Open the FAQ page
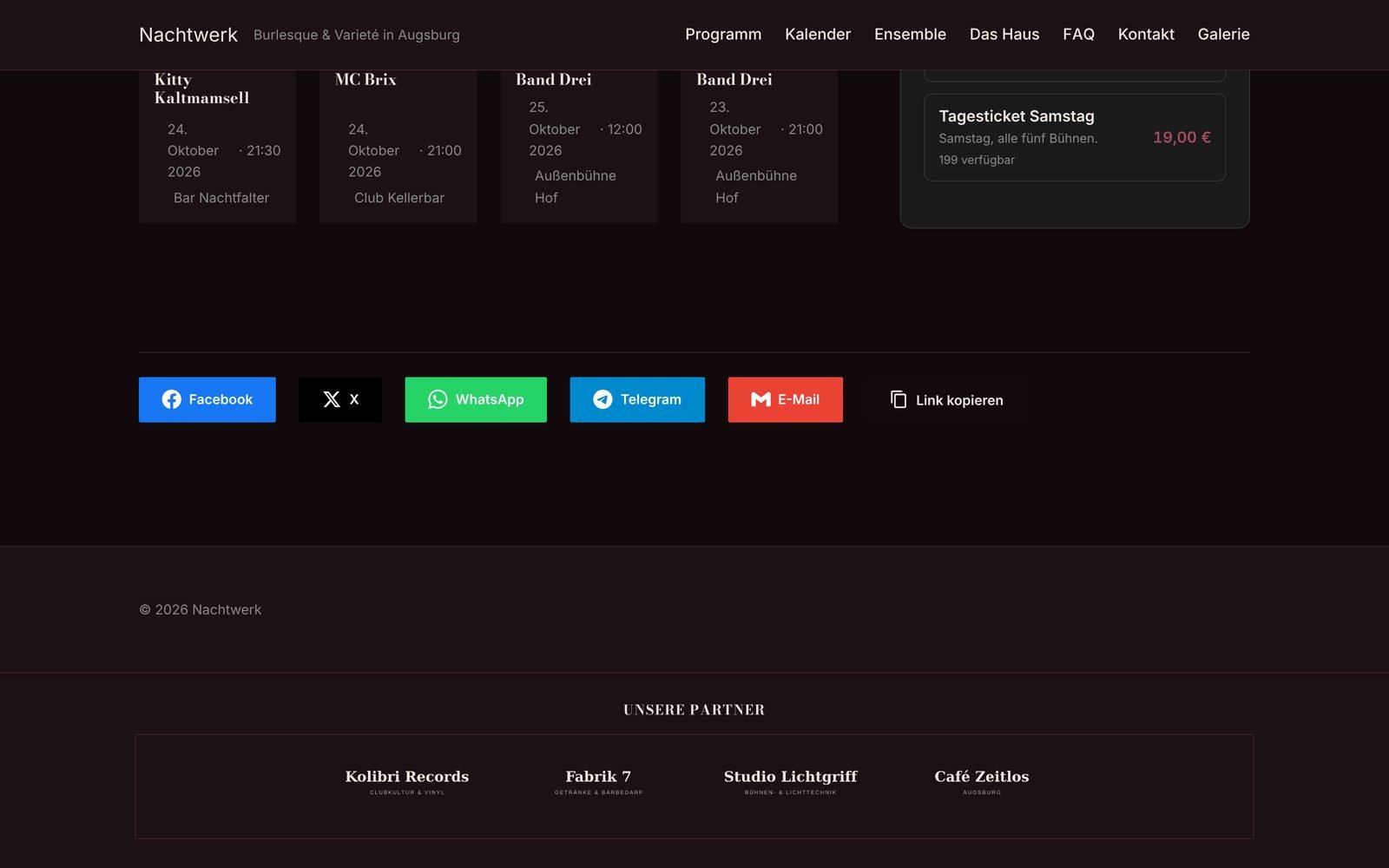 (1078, 35)
